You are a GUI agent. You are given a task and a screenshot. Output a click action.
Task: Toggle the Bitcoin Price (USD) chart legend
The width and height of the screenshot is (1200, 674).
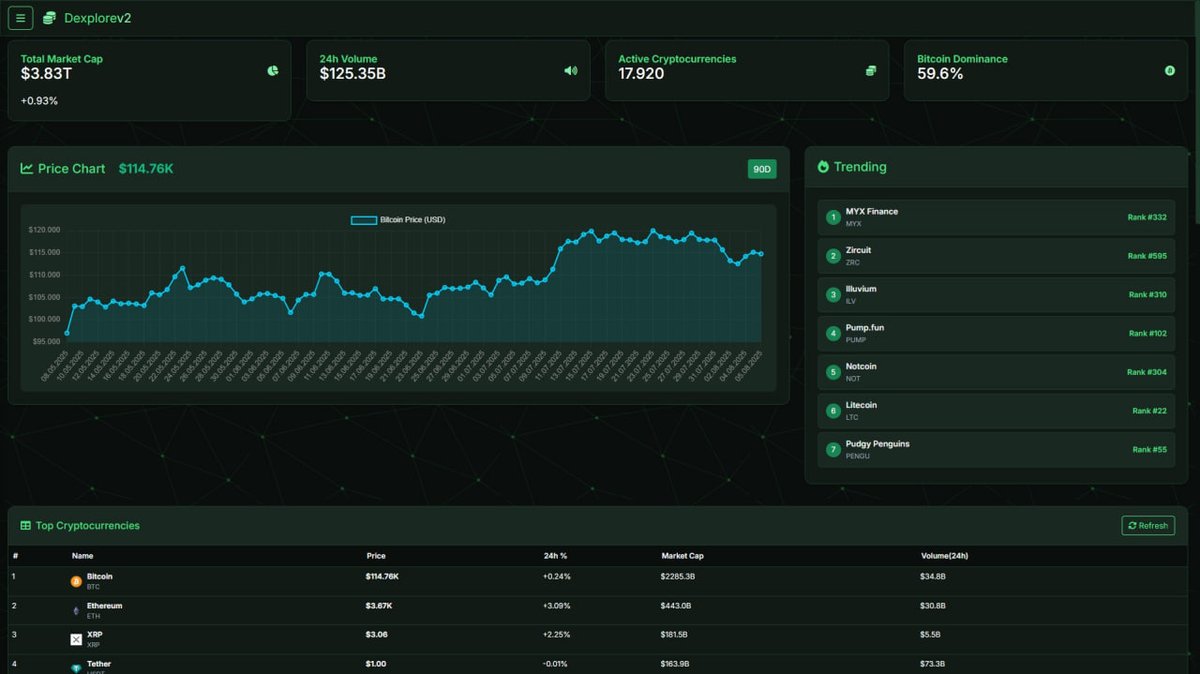coord(398,220)
